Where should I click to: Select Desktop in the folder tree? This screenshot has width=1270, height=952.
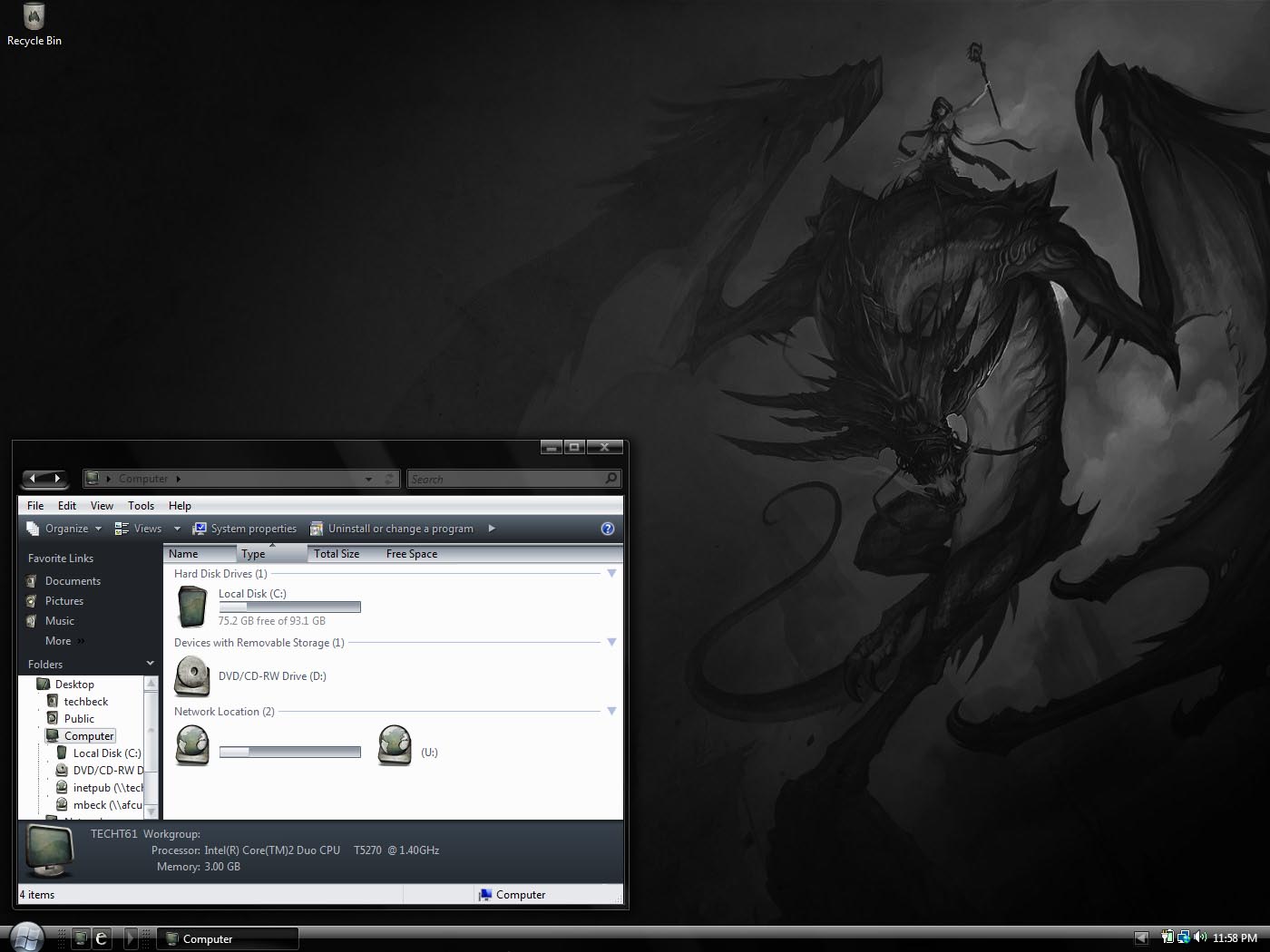click(74, 685)
